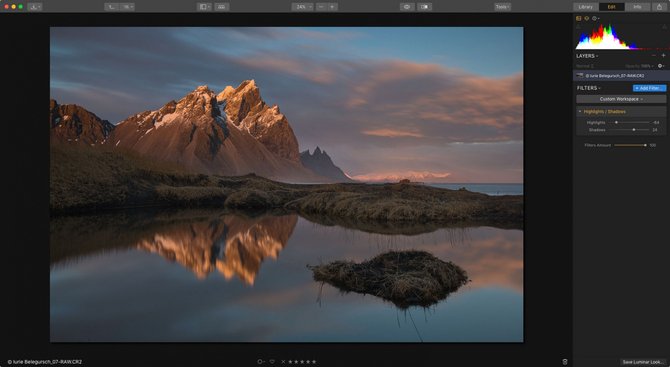670x367 pixels.
Task: Add a new layer with plus icon
Action: coord(664,56)
